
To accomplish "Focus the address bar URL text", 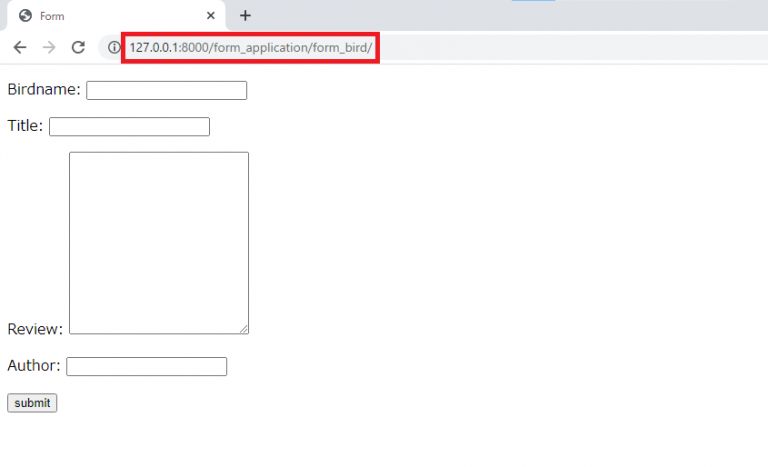I will 250,47.
